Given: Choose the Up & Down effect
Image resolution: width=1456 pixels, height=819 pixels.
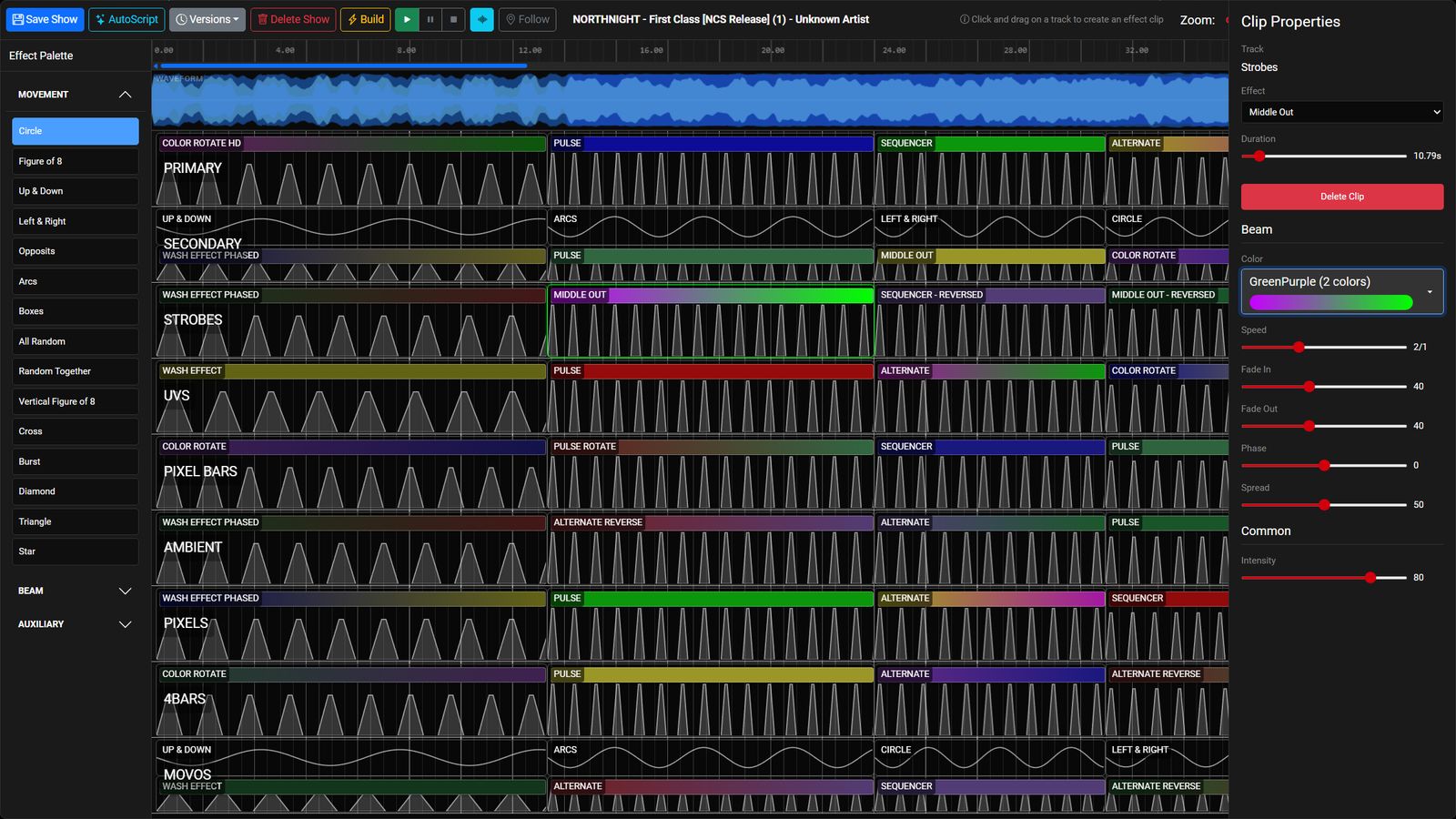Looking at the screenshot, I should 75,191.
